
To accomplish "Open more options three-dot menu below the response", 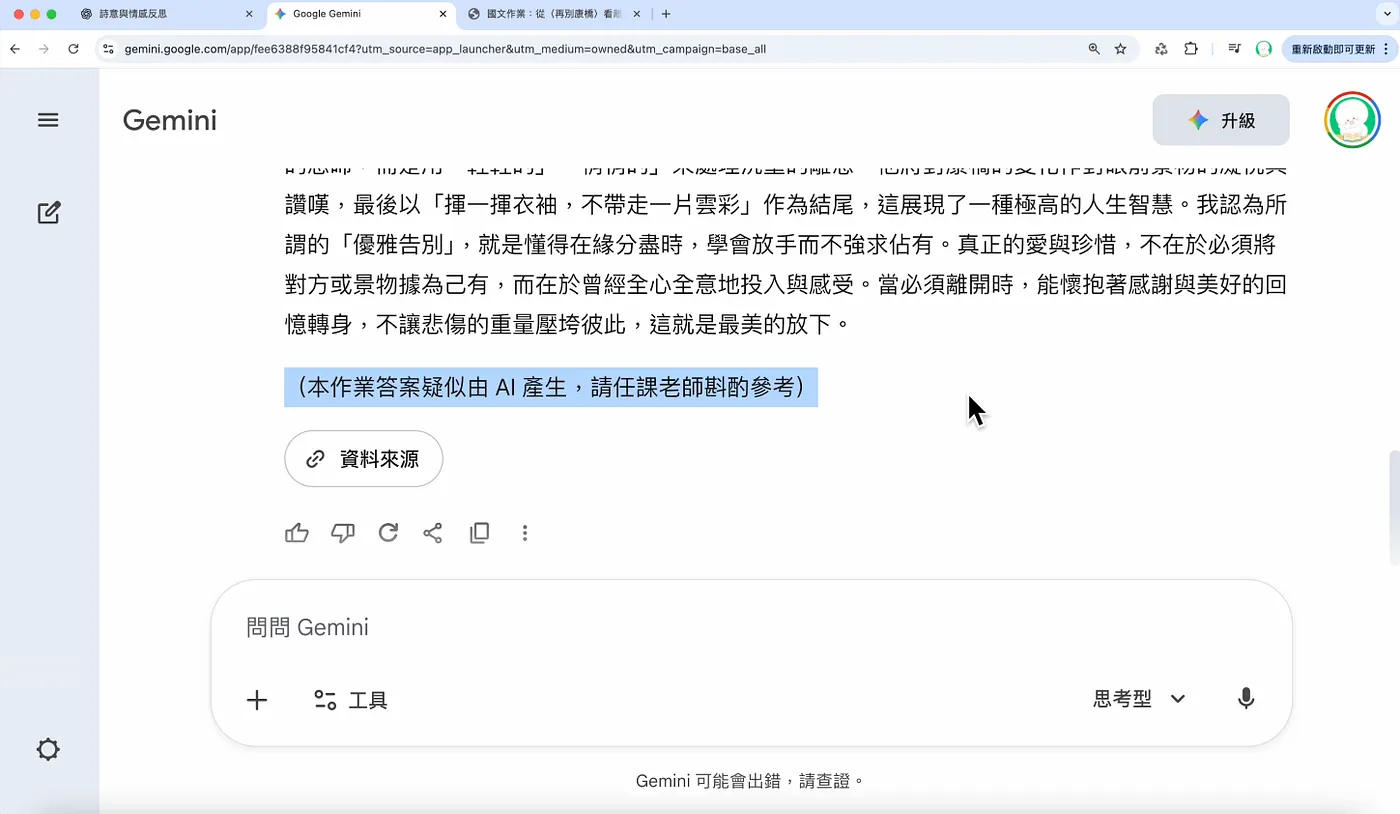I will click(x=525, y=533).
